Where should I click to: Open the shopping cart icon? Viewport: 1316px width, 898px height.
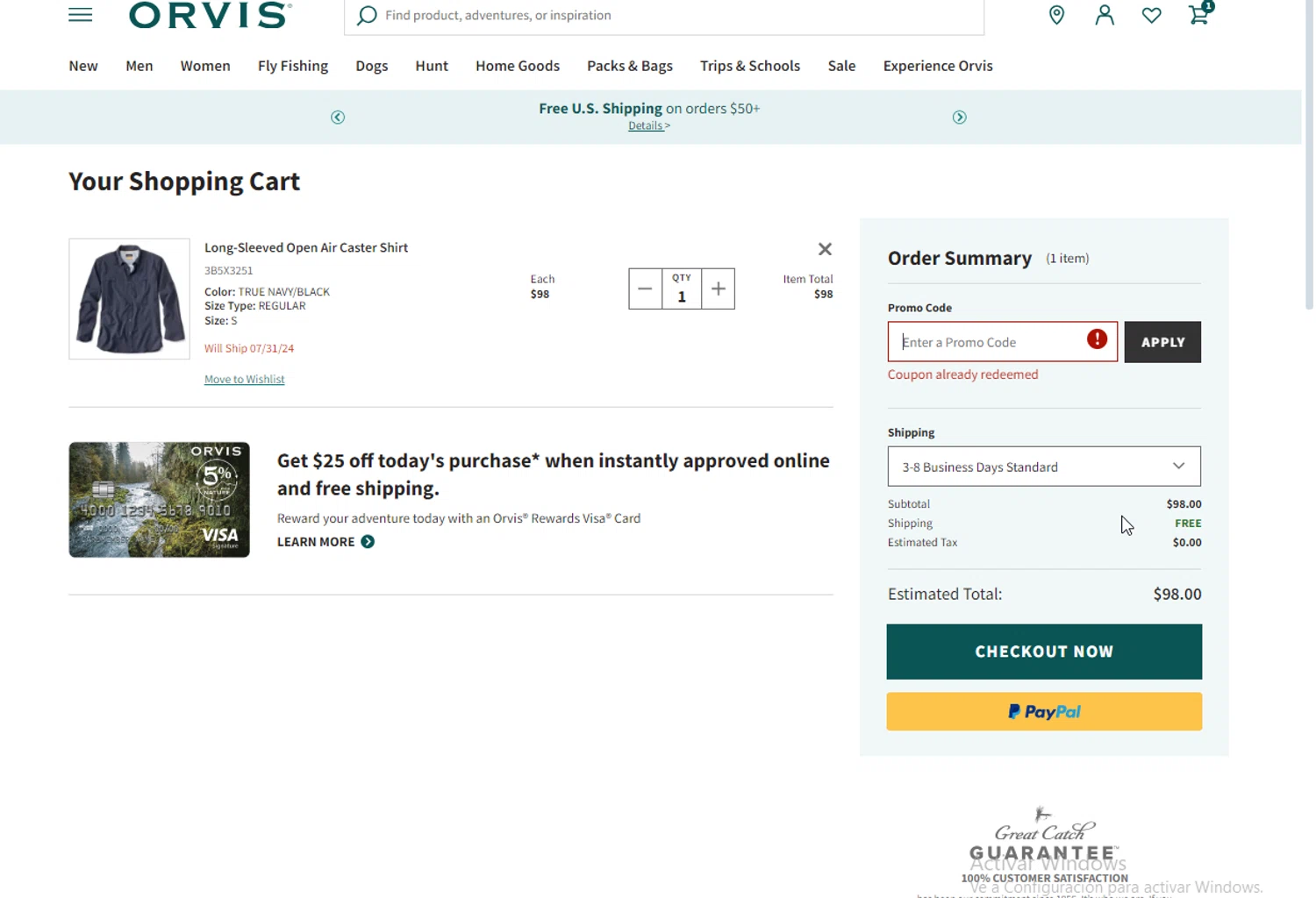click(1200, 13)
